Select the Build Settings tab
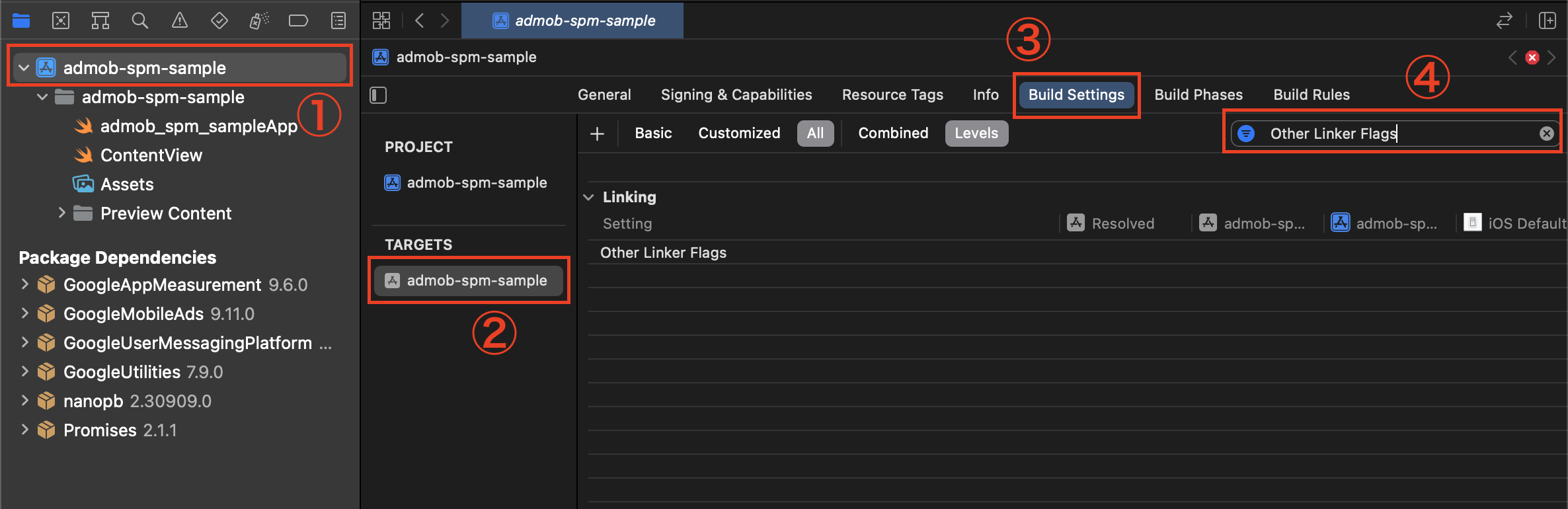Viewport: 1568px width, 509px height. click(x=1076, y=95)
